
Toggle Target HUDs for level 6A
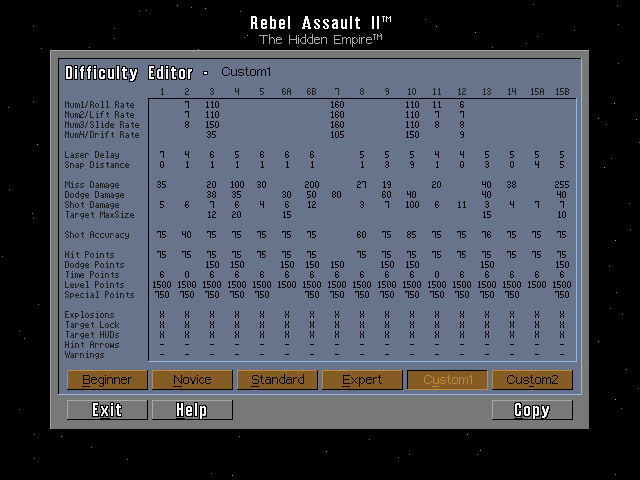(x=287, y=335)
